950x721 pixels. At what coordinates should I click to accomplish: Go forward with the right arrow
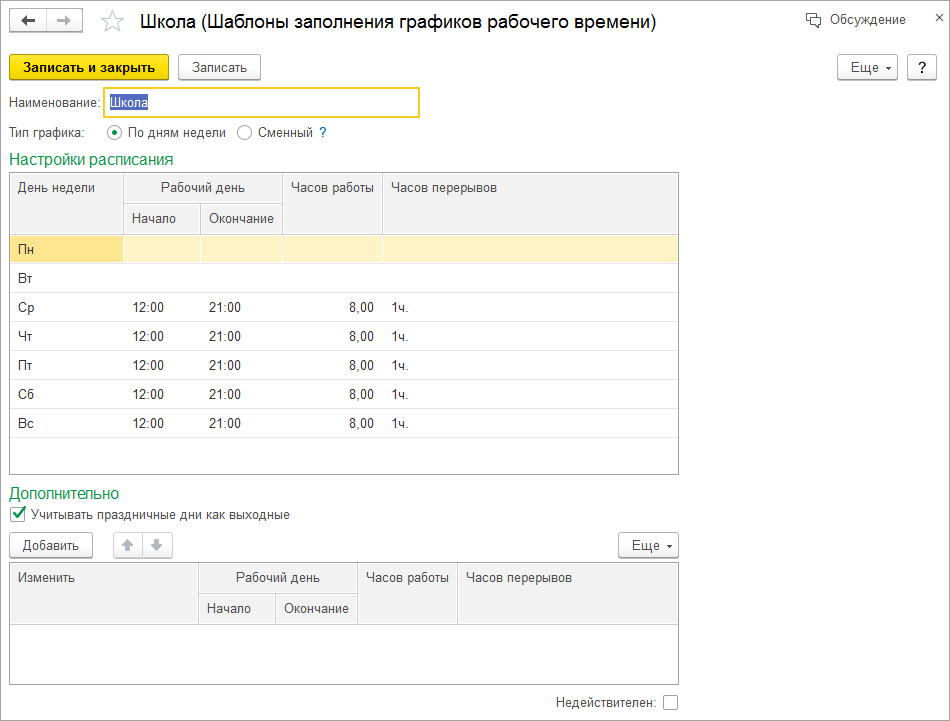64,21
